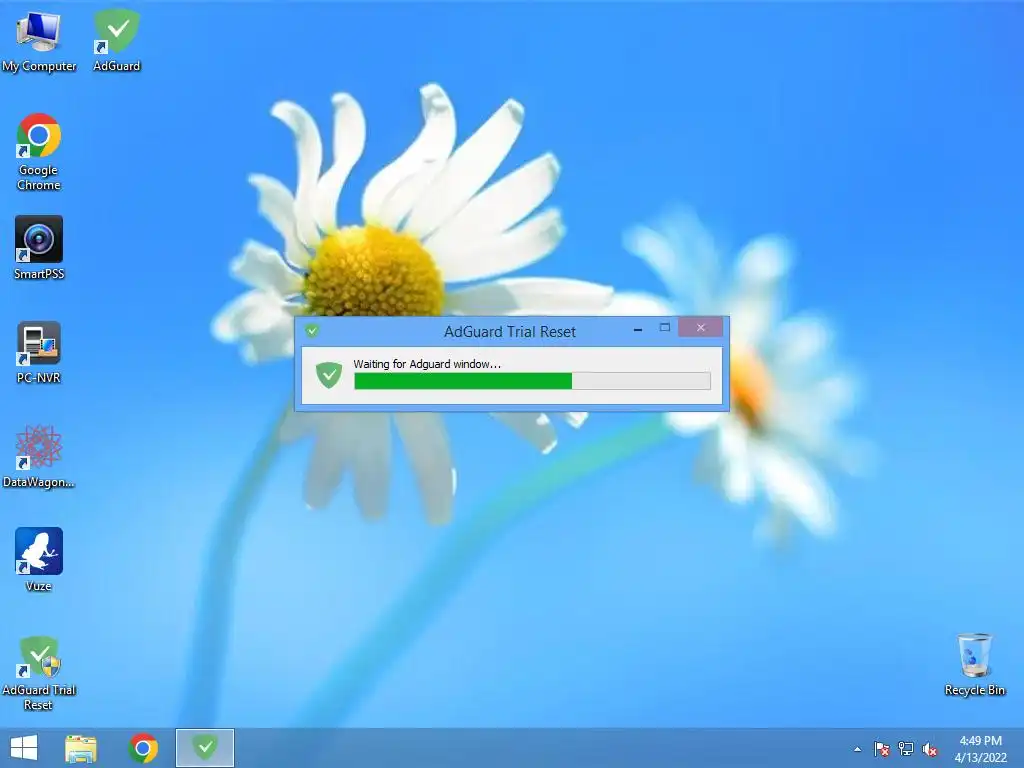1024x768 pixels.
Task: Select the PC-NVR desktop icon
Action: (x=39, y=353)
